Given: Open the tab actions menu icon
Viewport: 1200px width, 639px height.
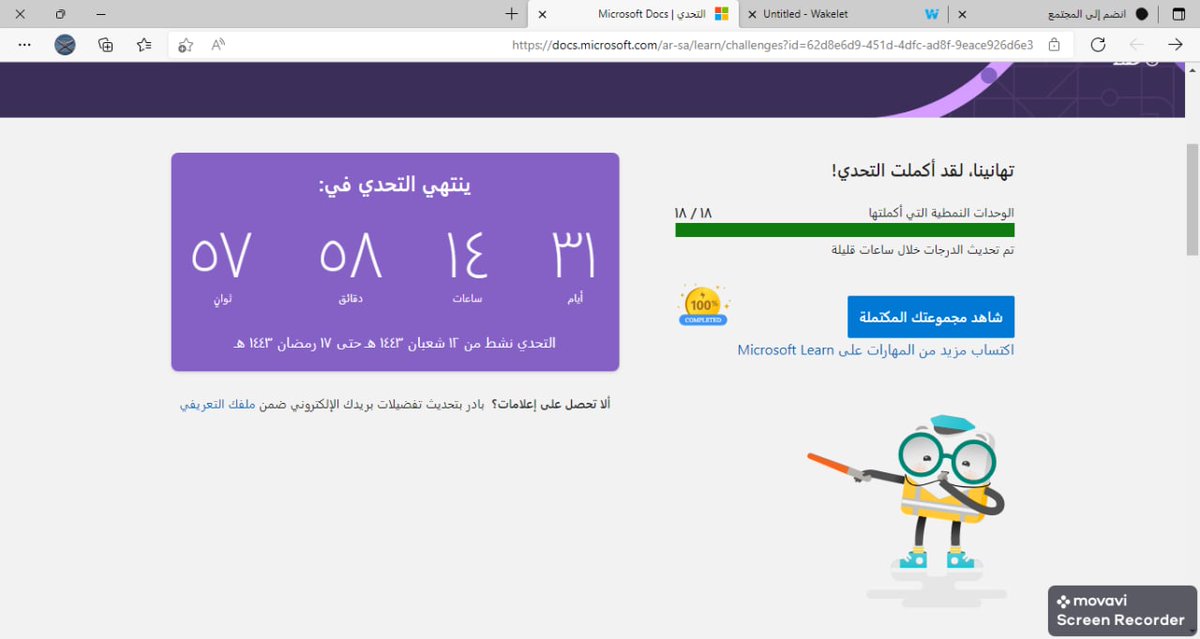Looking at the screenshot, I should pos(1178,14).
